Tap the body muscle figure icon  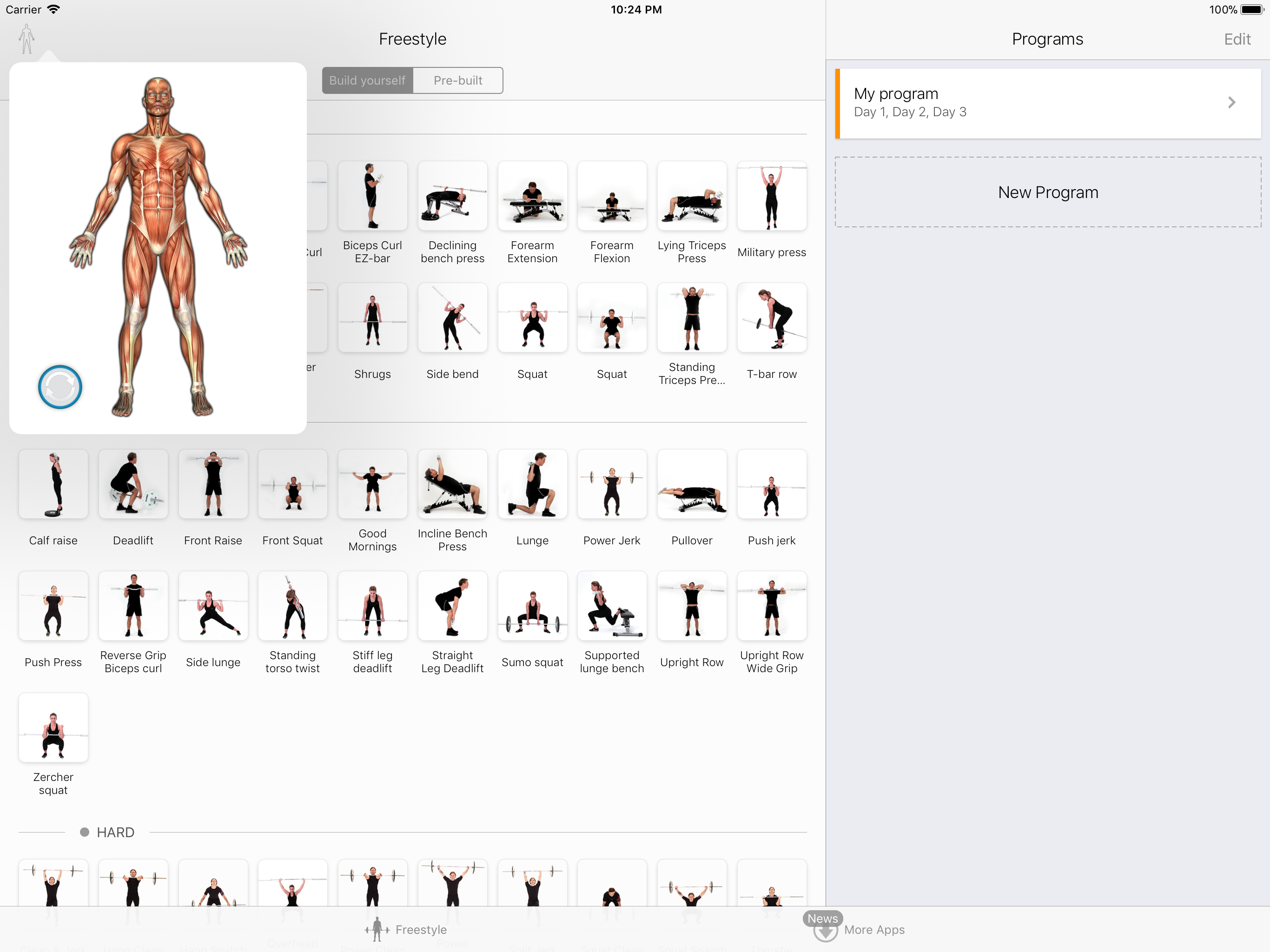[x=26, y=39]
